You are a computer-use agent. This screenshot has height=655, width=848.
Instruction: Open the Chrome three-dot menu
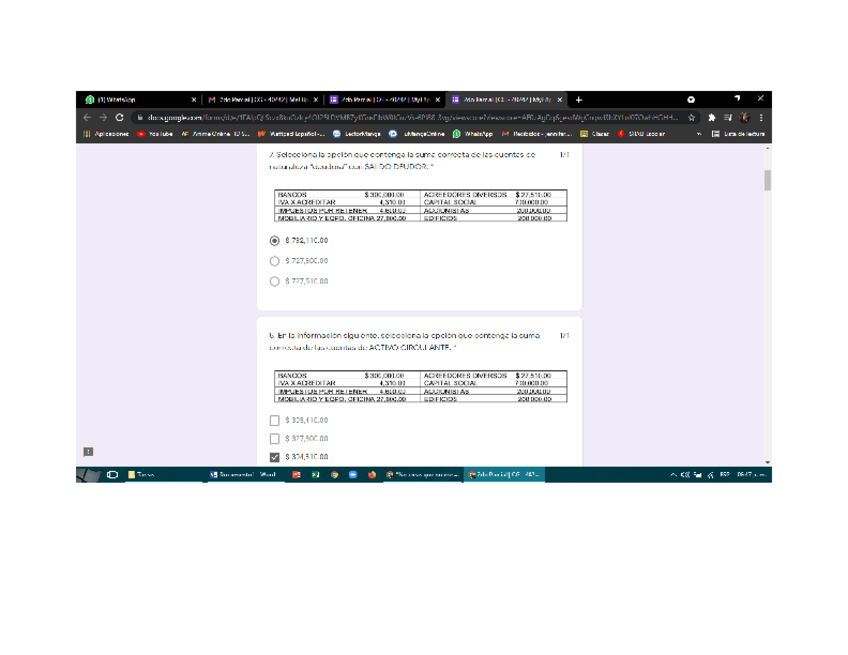(761, 117)
